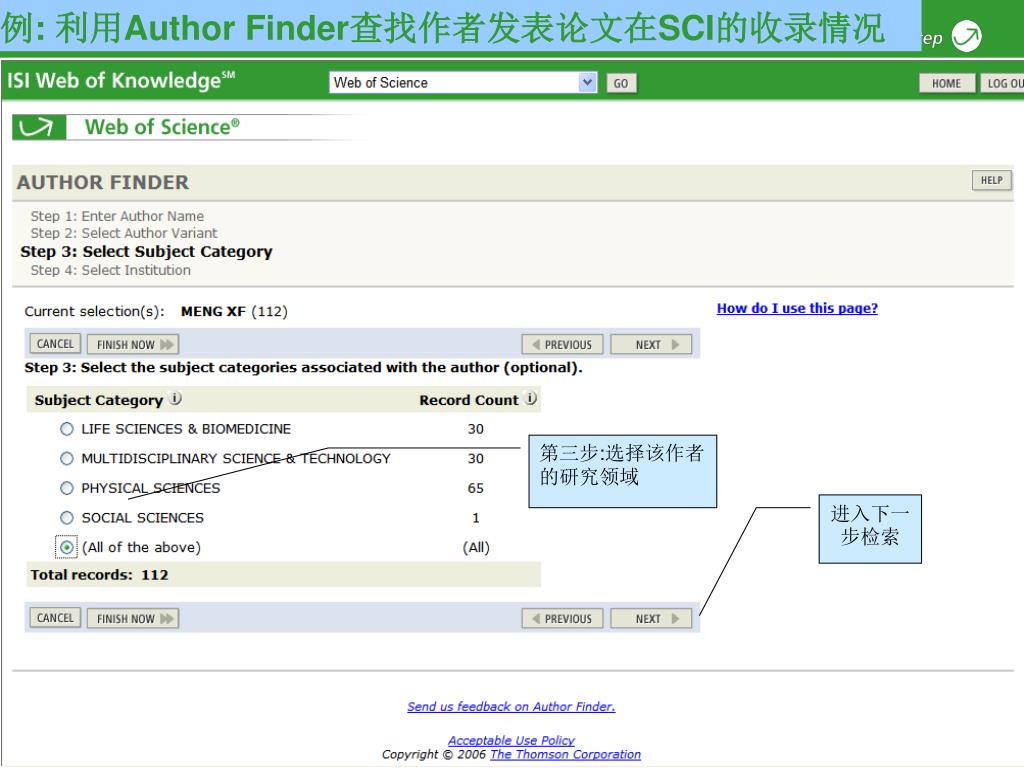Click the AUTHOR FINDER heading
This screenshot has height=768, width=1024.
pos(103,182)
